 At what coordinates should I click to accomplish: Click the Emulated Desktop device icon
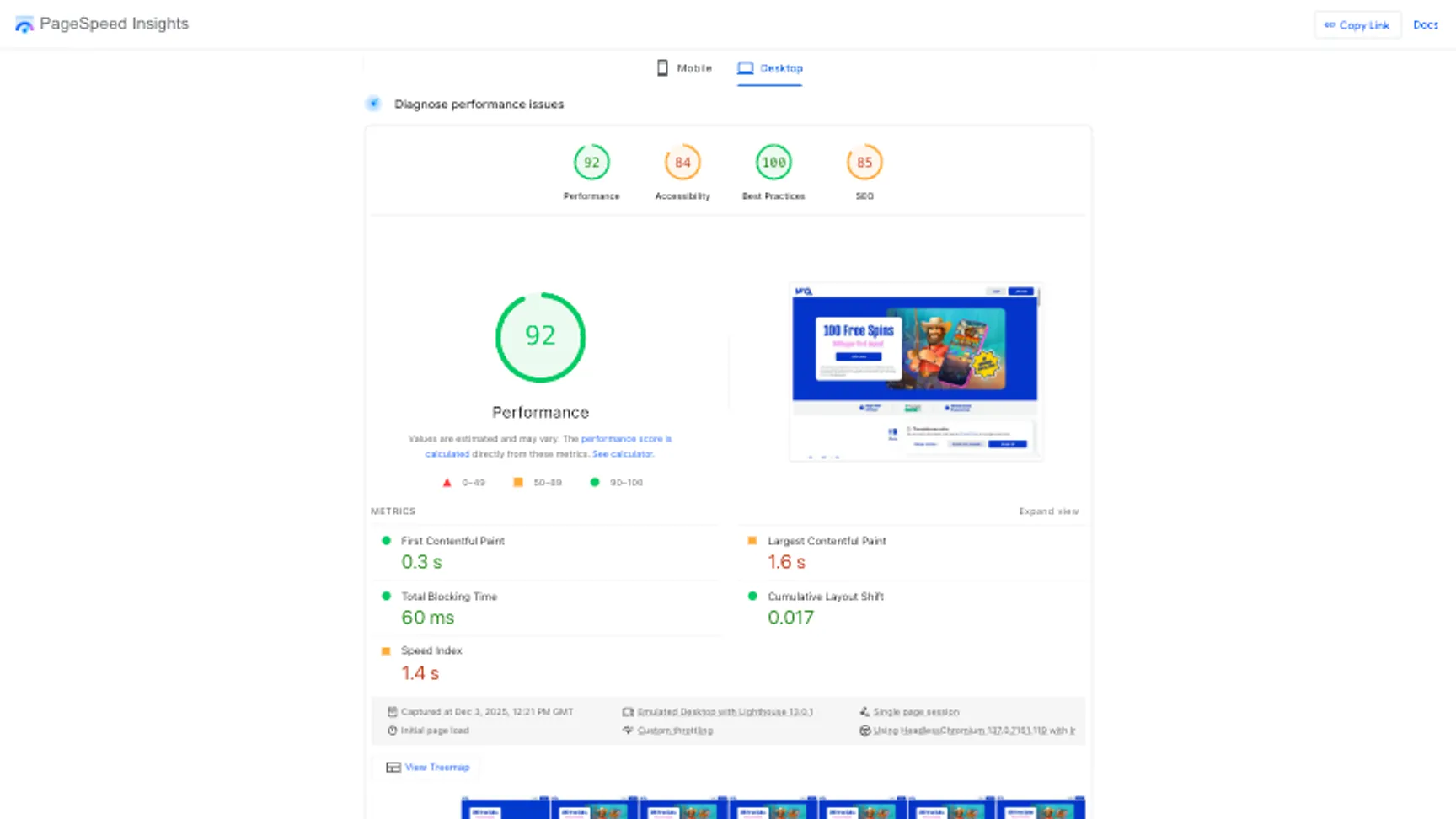pyautogui.click(x=629, y=711)
